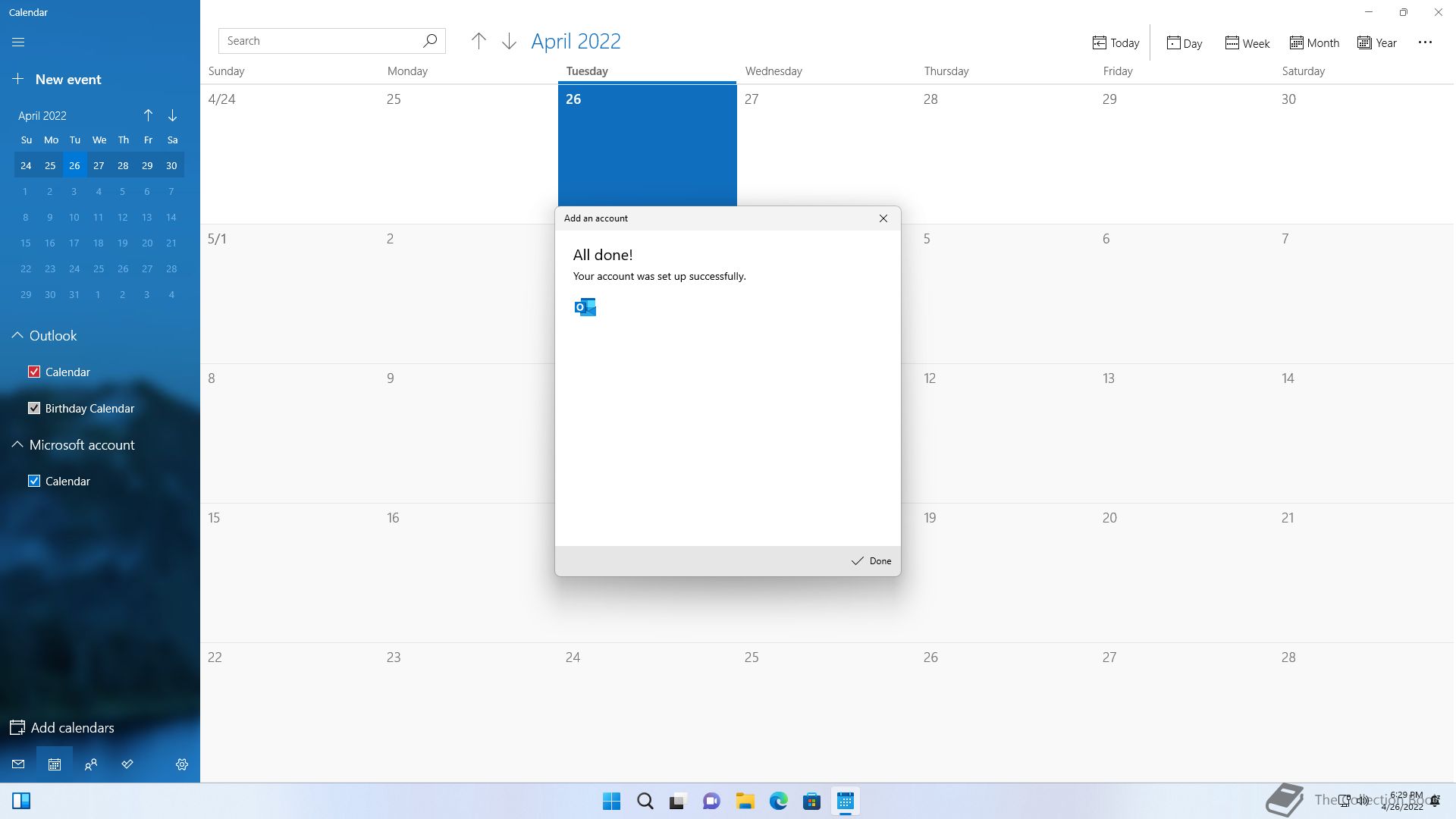Uncheck Microsoft account Calendar checkbox
Screen dimensions: 1456x819
coord(34,481)
